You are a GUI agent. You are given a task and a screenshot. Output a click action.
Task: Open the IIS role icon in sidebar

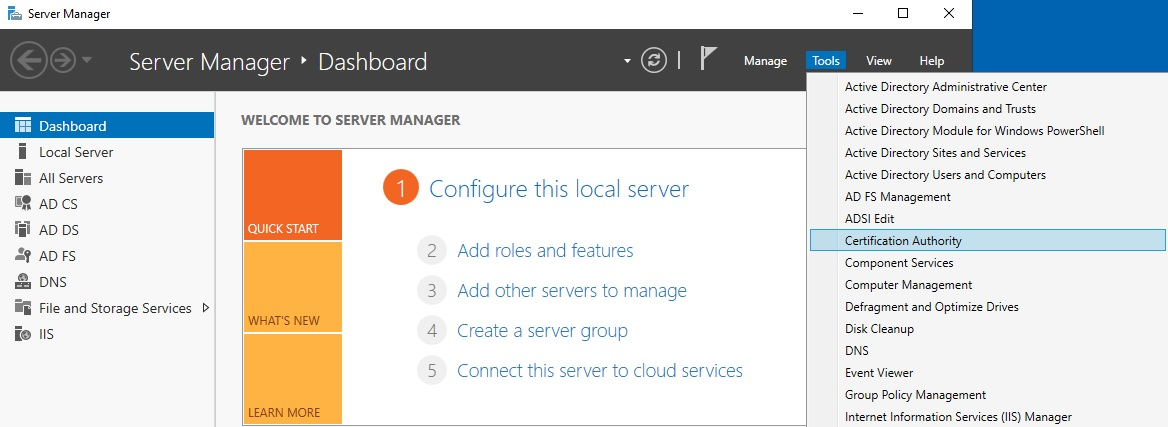23,334
